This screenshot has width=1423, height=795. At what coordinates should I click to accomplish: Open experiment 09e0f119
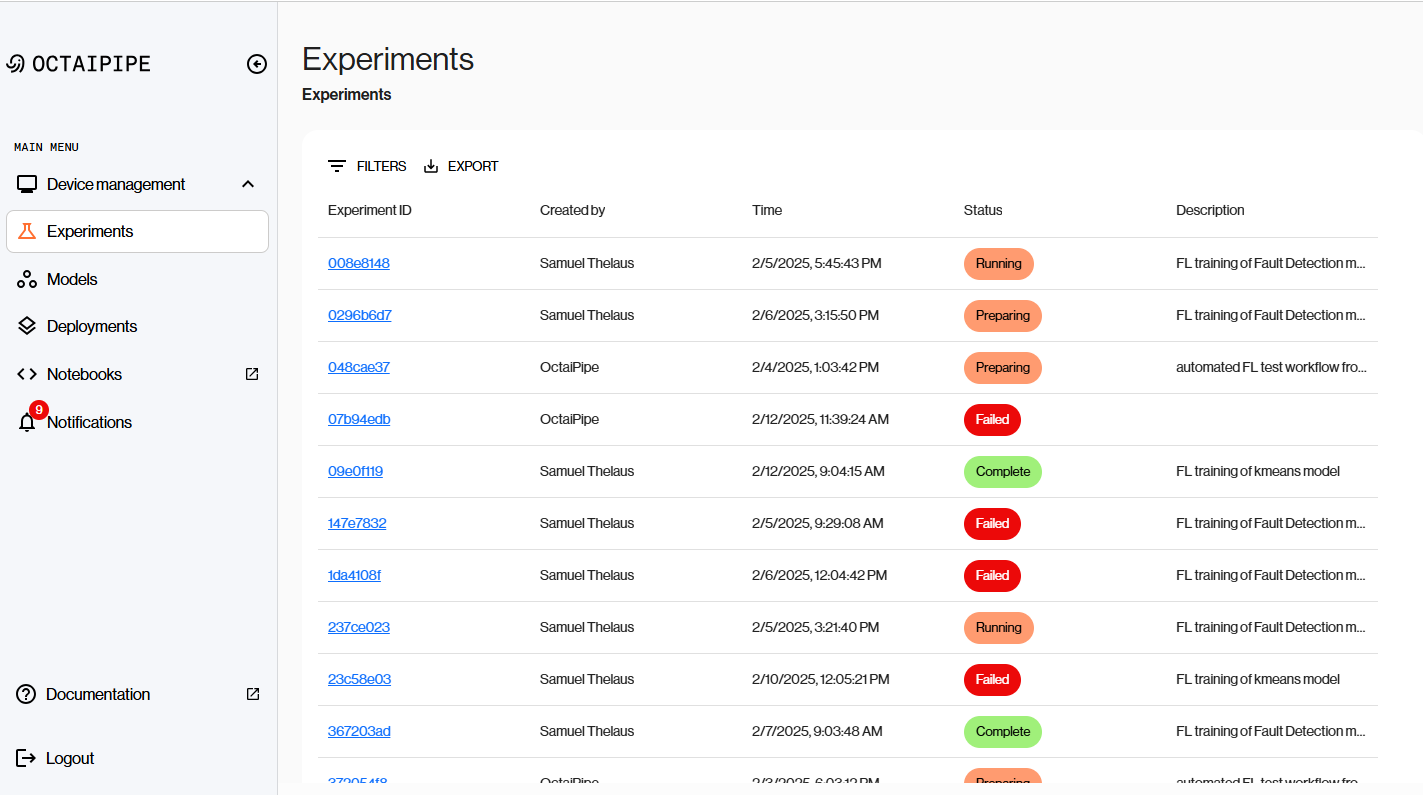[x=355, y=471]
